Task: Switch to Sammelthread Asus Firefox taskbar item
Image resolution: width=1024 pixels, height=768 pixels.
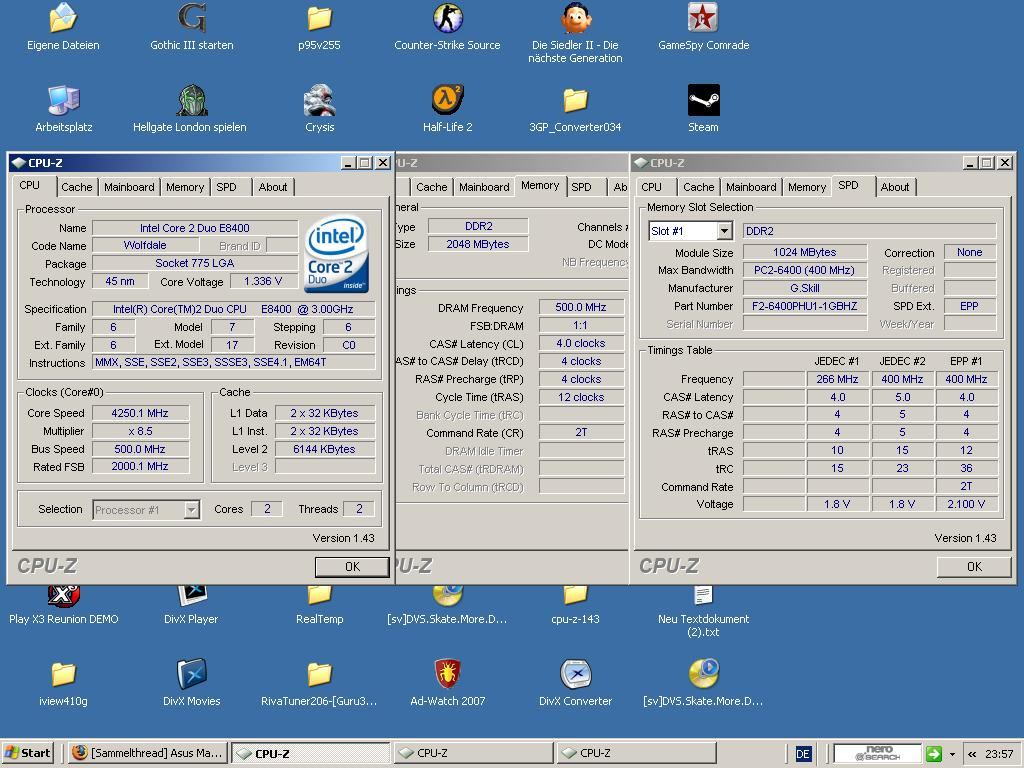Action: [x=148, y=753]
